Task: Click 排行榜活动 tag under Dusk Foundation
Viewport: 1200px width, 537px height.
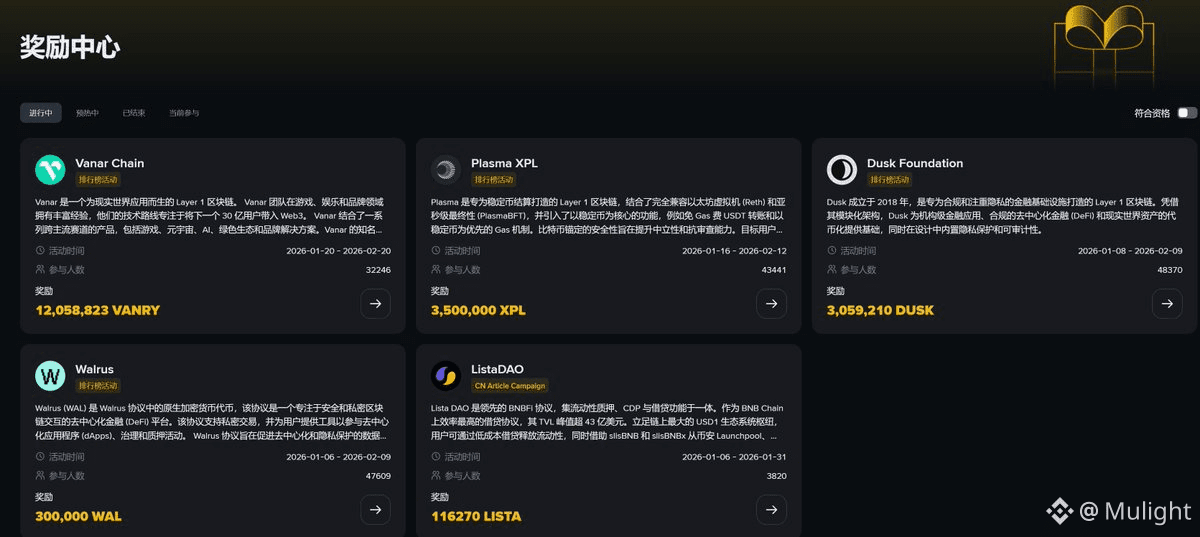Action: point(889,180)
